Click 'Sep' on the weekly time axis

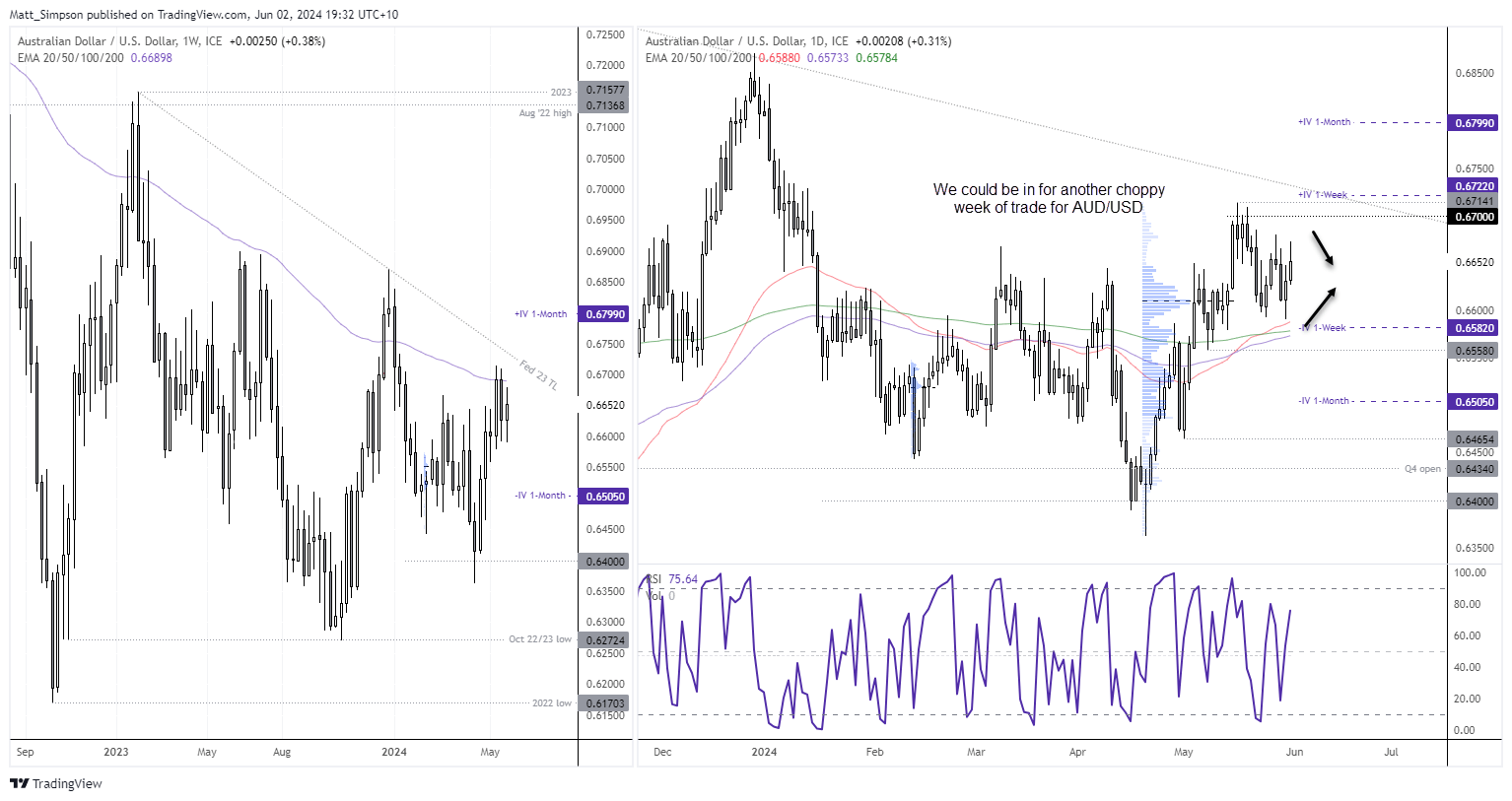click(x=26, y=752)
